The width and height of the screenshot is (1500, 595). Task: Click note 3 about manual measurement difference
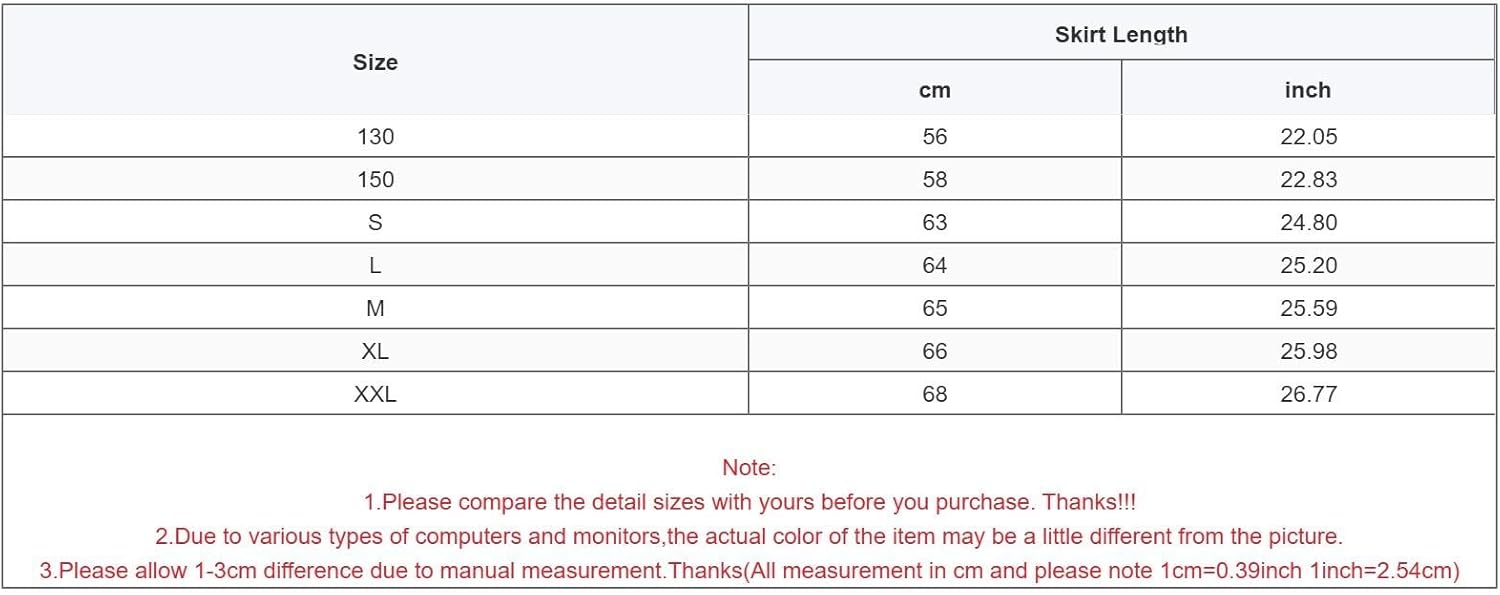pyautogui.click(x=749, y=571)
